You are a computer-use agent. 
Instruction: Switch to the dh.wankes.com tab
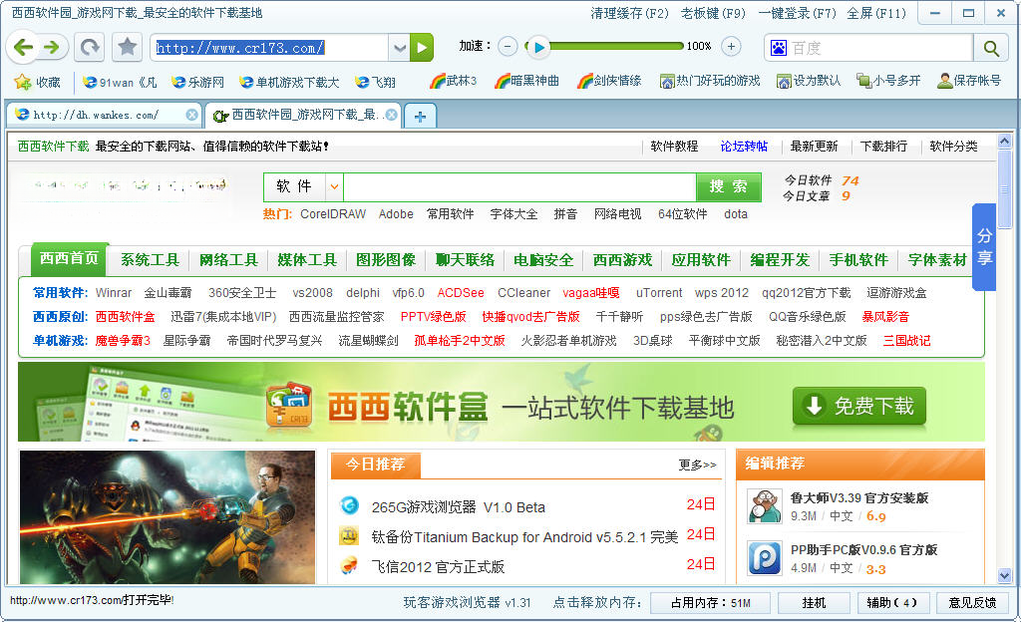tap(98, 115)
